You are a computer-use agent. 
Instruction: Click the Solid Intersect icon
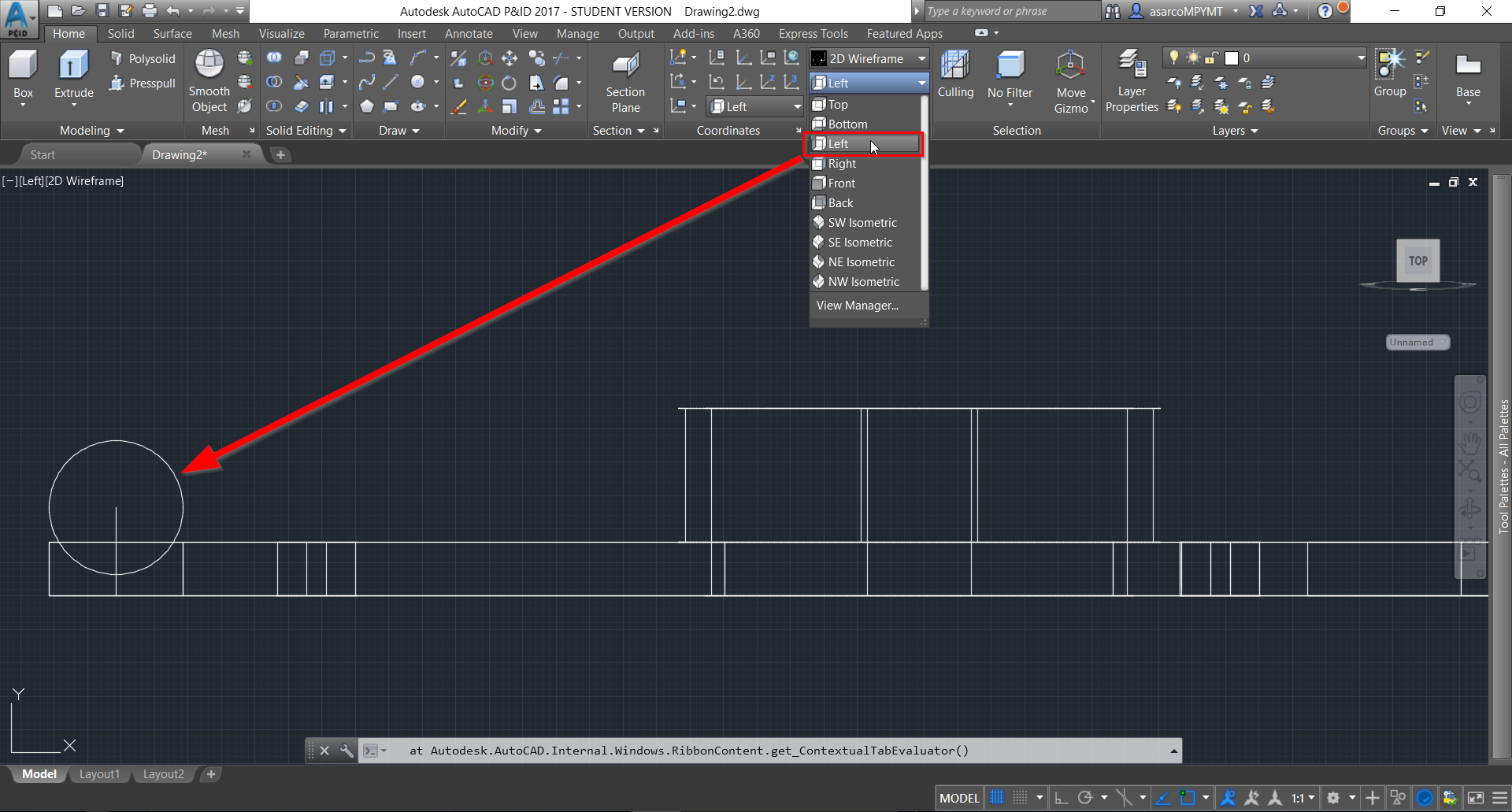pyautogui.click(x=274, y=106)
